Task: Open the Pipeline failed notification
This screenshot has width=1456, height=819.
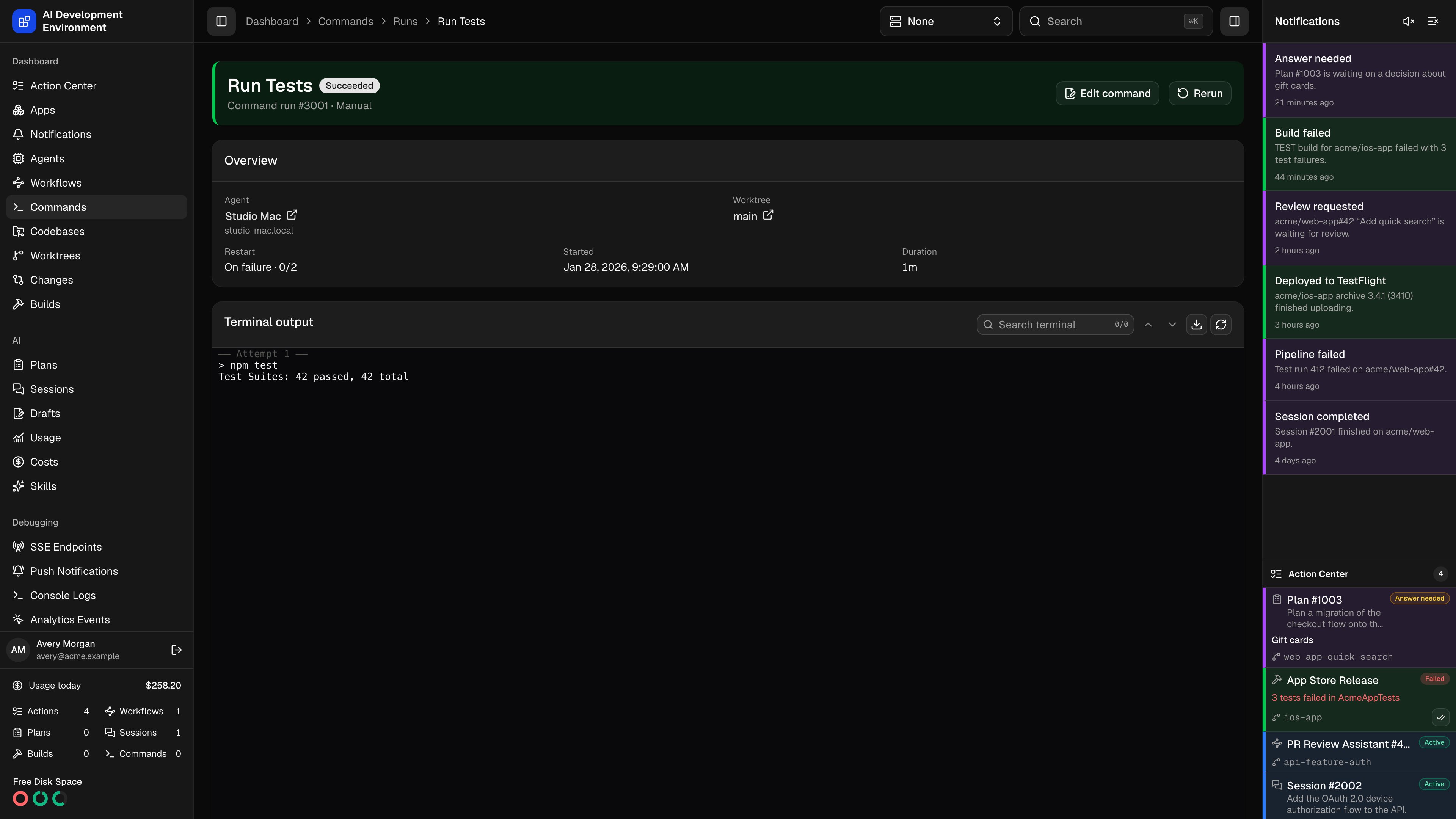Action: 1359,370
